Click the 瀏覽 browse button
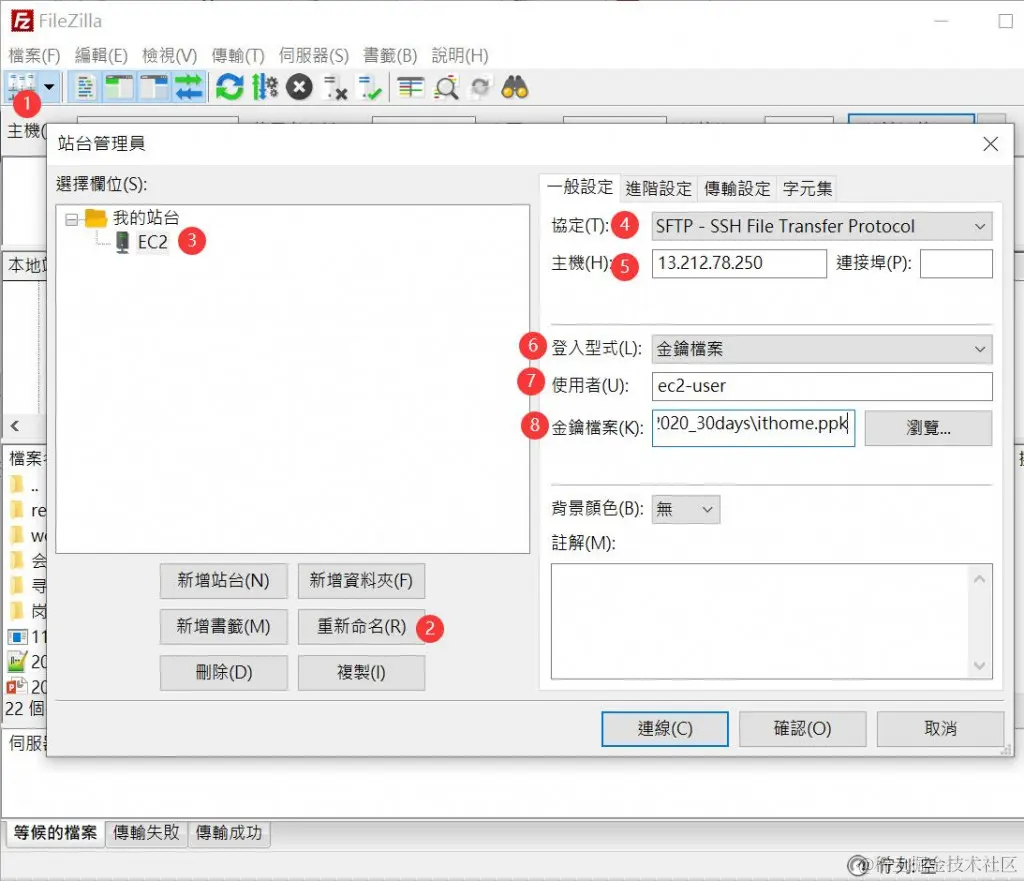This screenshot has width=1024, height=881. (927, 428)
